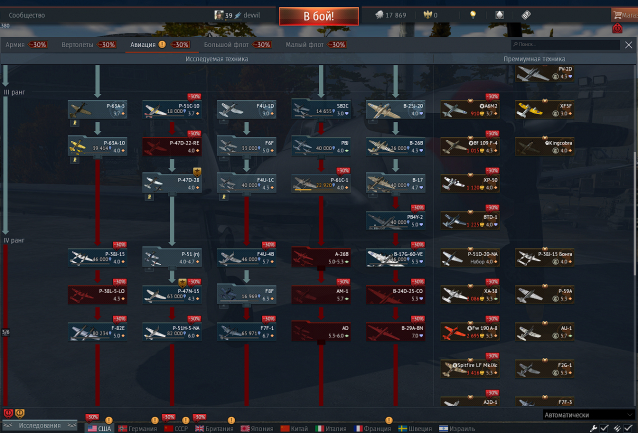Open the player avatar portrait
The width and height of the screenshot is (638, 433).
point(219,15)
